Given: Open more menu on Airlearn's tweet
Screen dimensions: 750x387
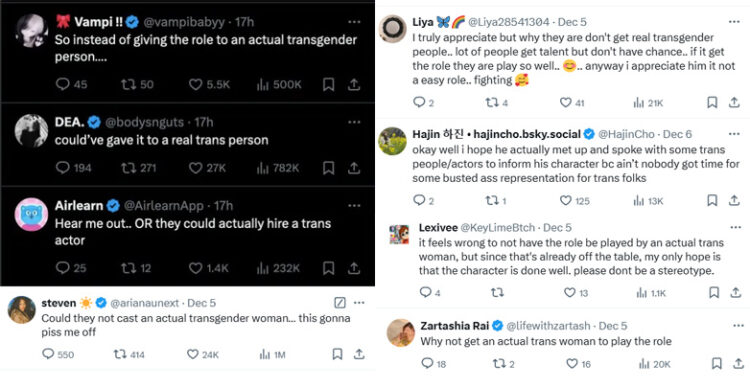Looking at the screenshot, I should (354, 206).
